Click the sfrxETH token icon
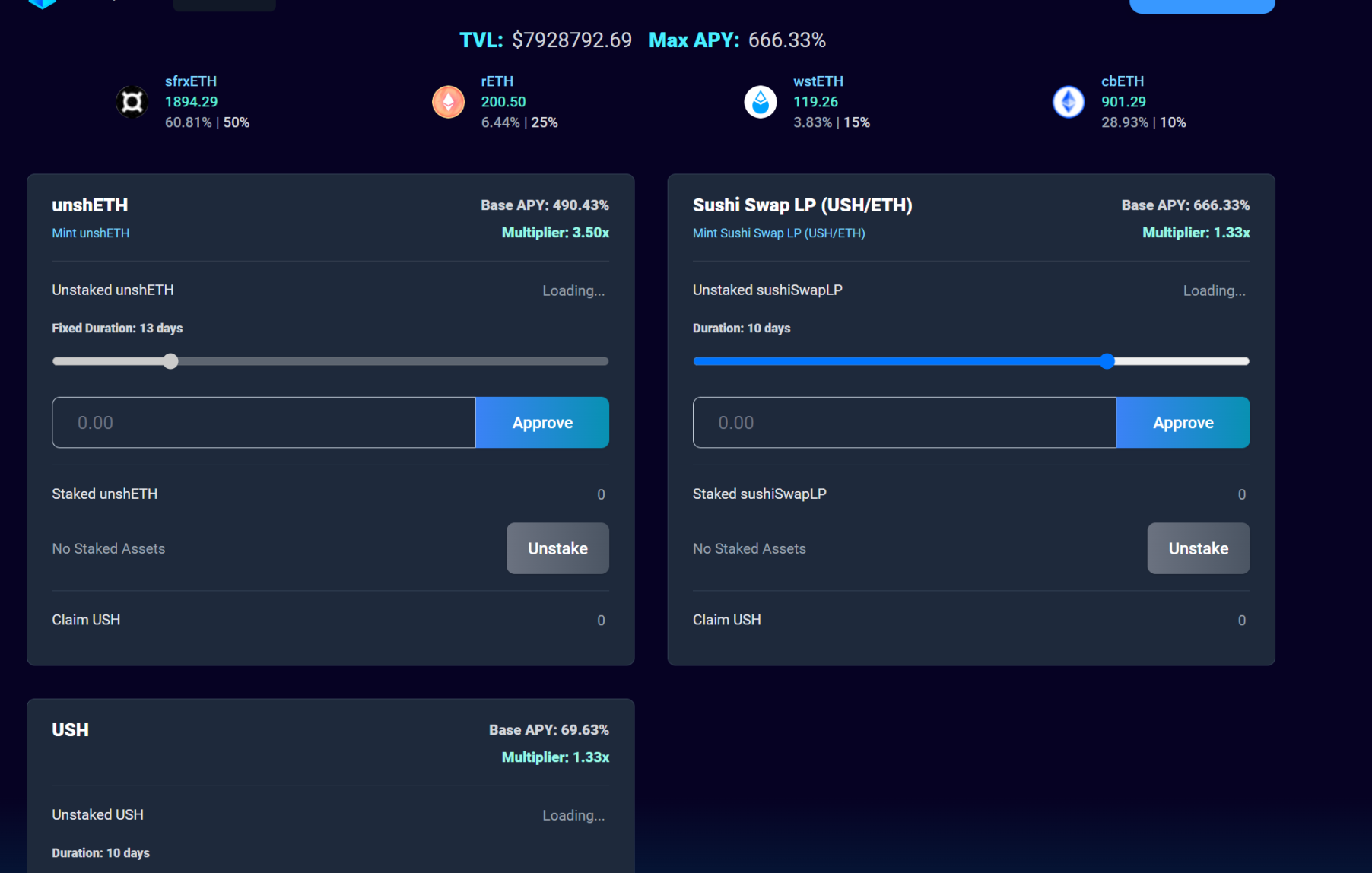 coord(132,102)
